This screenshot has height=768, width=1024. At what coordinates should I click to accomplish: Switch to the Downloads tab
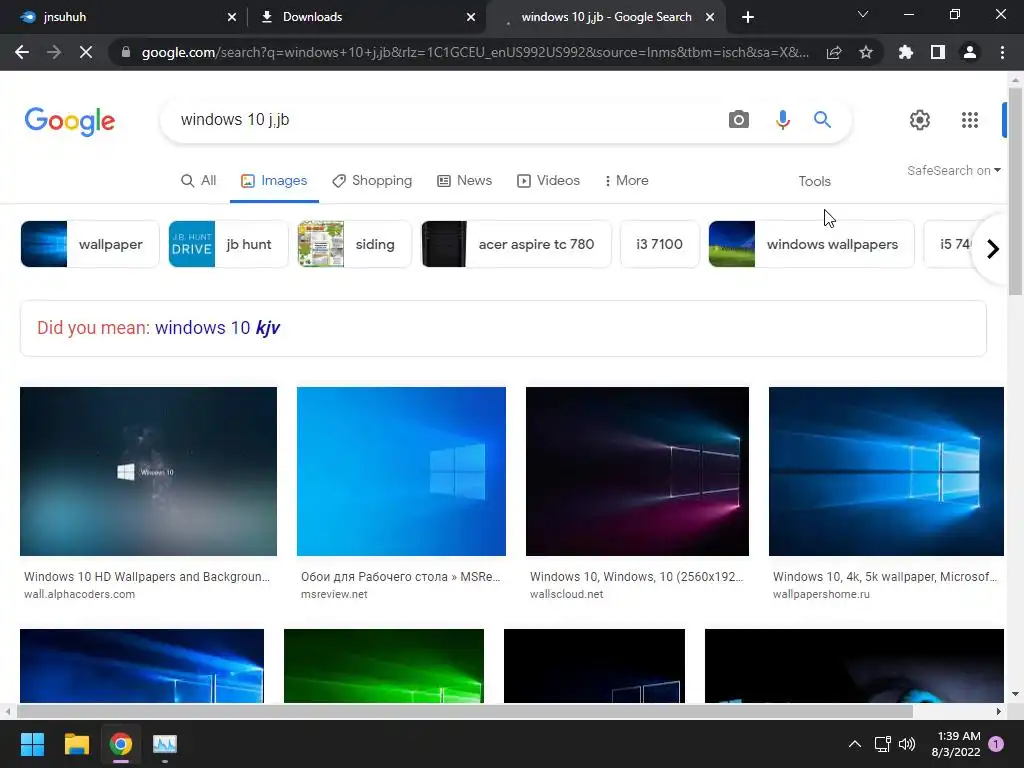tap(366, 17)
